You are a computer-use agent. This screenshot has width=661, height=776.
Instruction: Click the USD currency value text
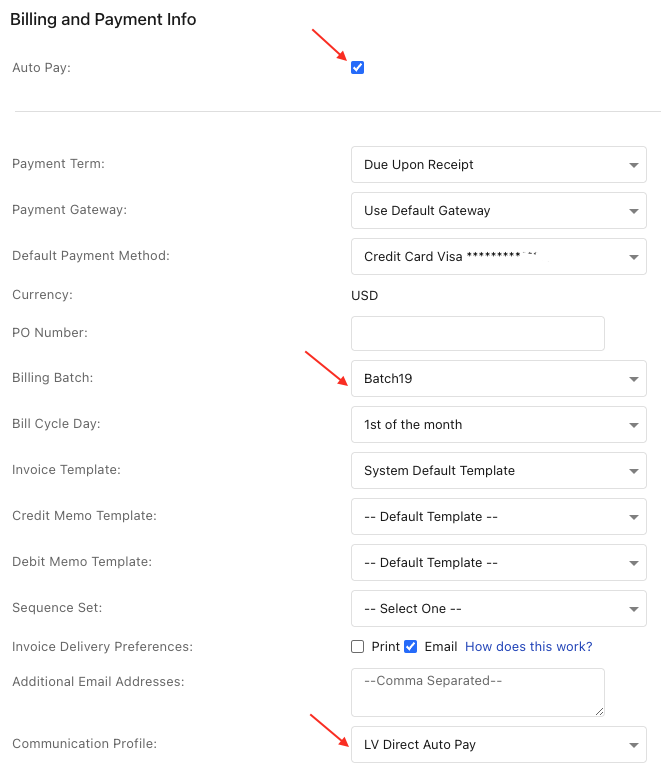[365, 296]
